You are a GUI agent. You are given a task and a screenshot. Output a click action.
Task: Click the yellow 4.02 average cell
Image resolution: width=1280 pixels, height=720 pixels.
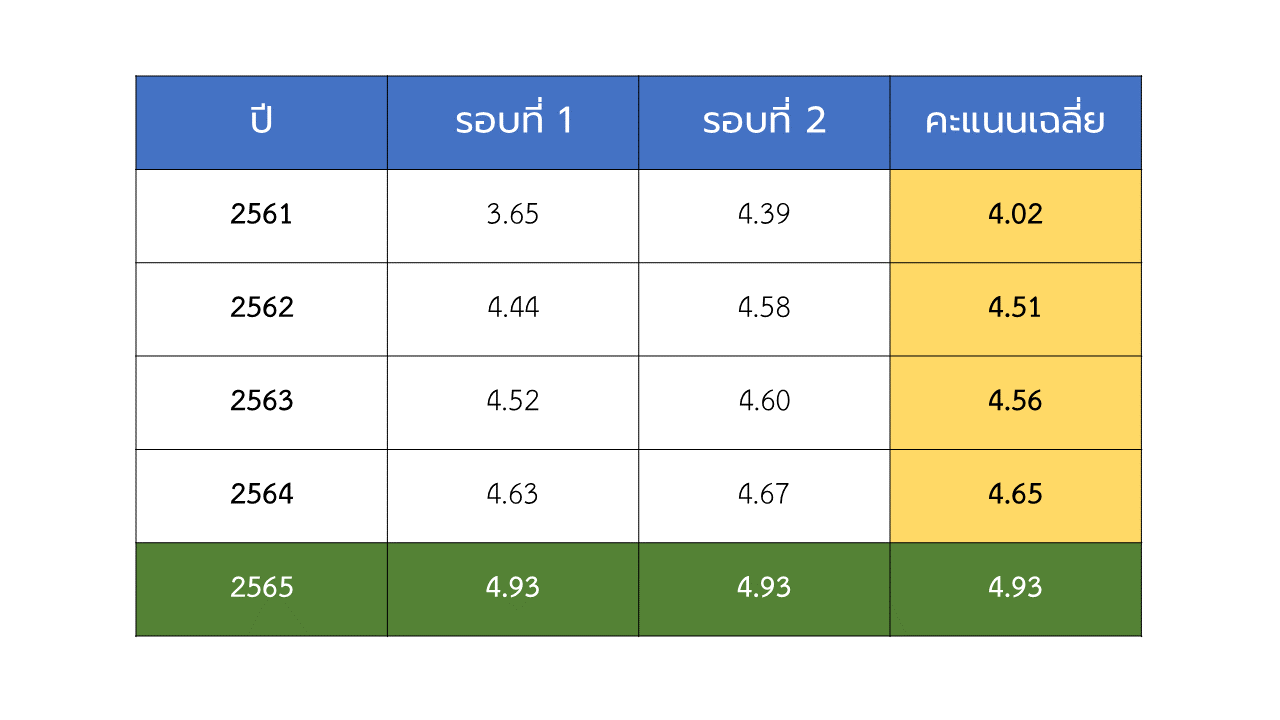coord(1015,216)
